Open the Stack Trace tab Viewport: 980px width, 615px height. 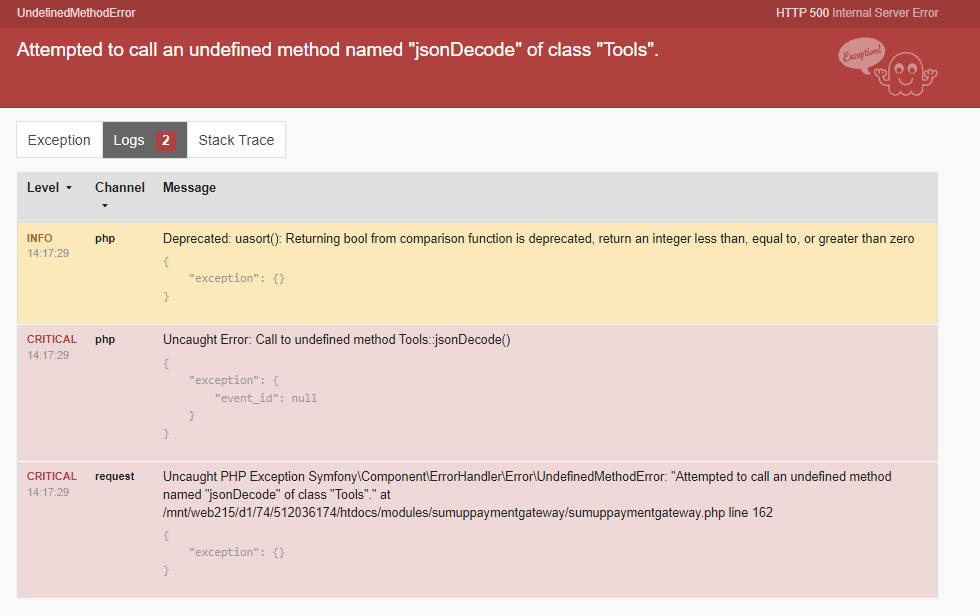[236, 140]
